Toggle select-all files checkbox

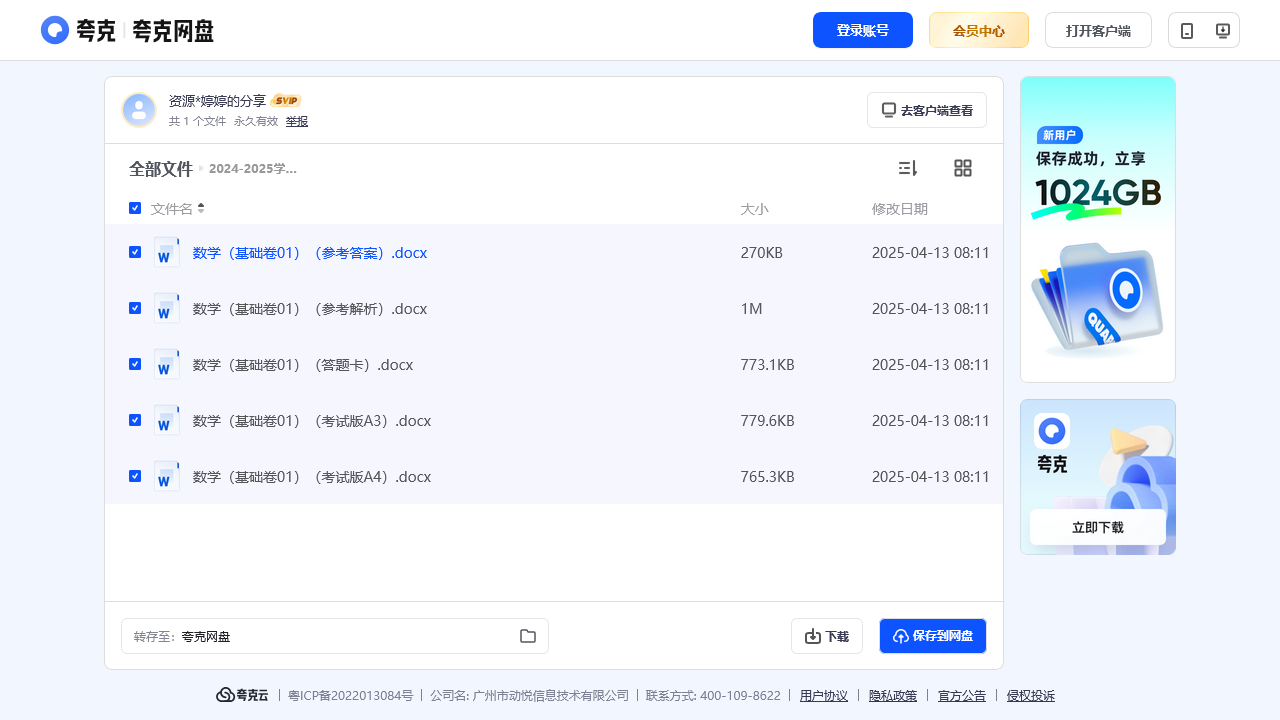tap(135, 208)
